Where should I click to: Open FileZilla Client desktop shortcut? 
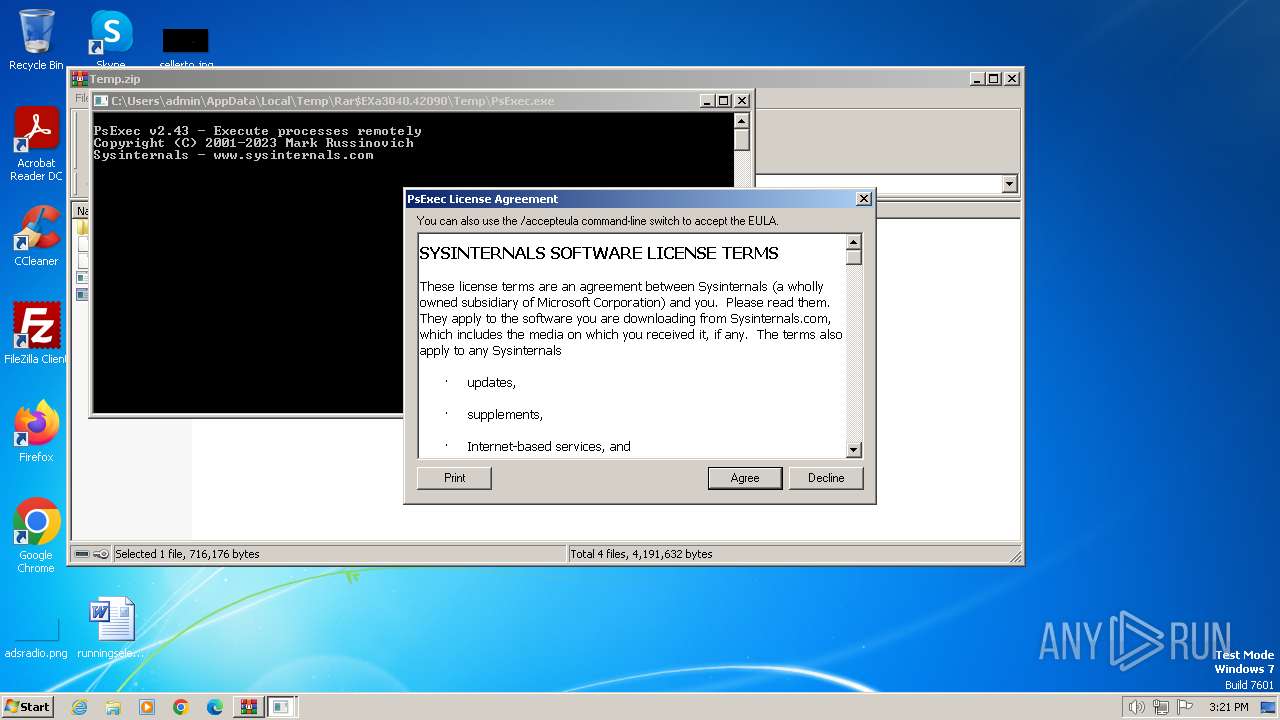coord(36,333)
